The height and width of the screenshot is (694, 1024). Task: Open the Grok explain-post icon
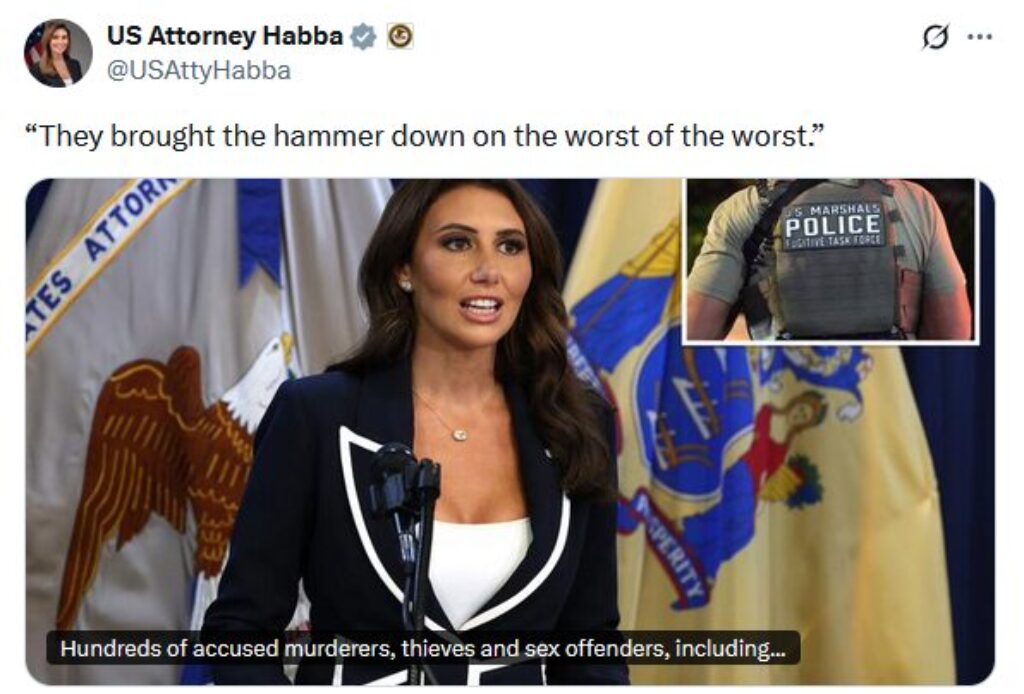click(935, 37)
